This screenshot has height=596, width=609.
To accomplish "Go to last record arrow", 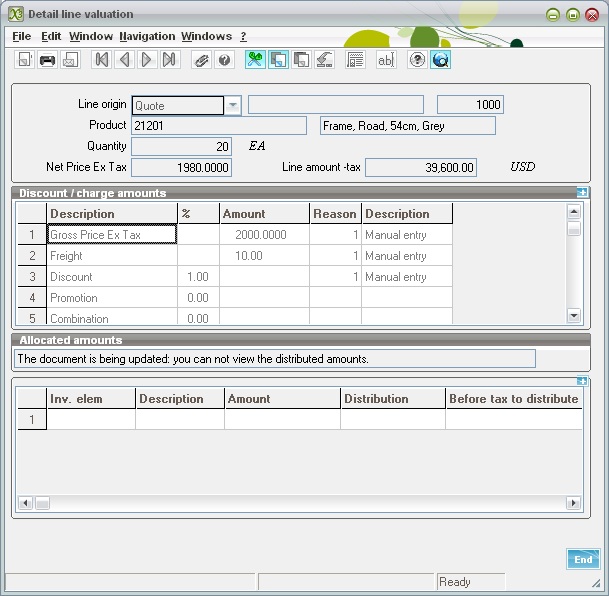I will (170, 60).
